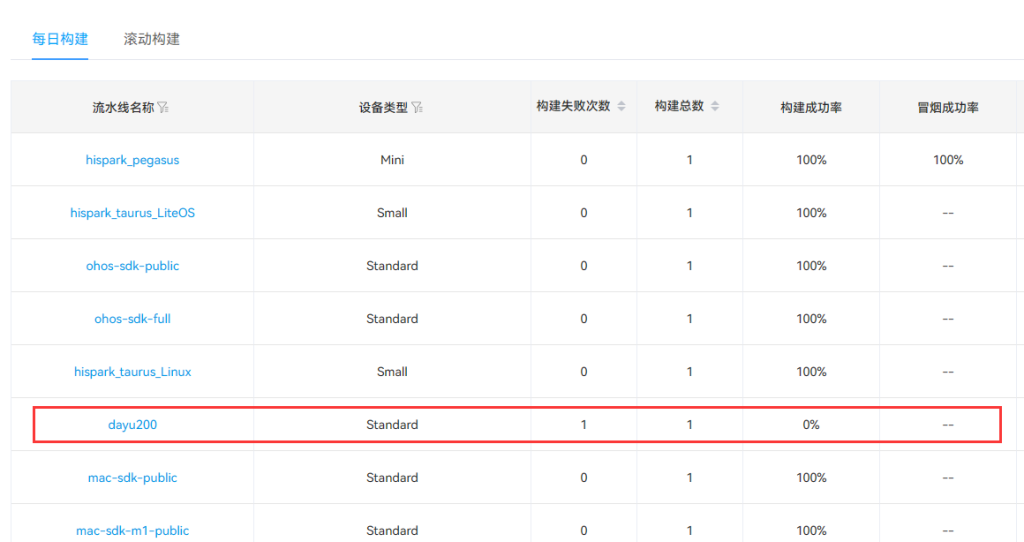Switch to the 每日构建 tab
Viewport: 1024px width, 542px height.
pos(60,39)
